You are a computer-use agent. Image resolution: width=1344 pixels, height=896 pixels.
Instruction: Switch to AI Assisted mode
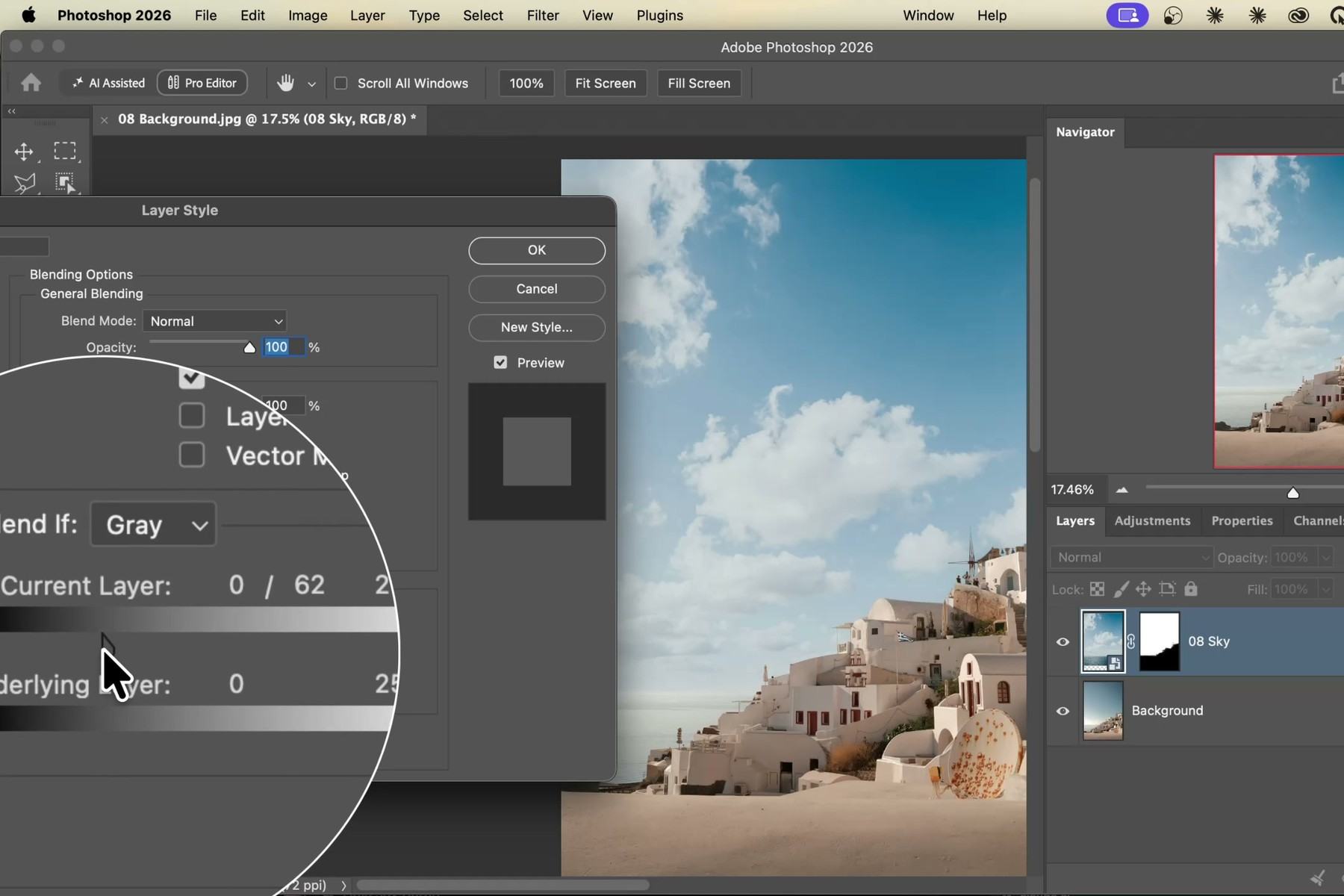point(109,83)
